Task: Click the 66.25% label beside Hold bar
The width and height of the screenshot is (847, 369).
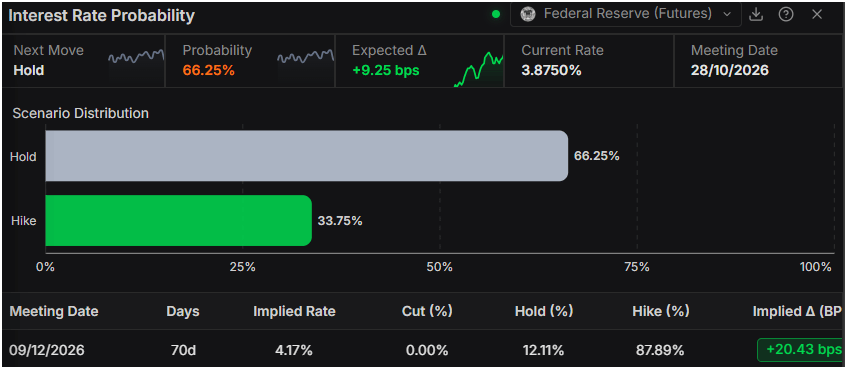Action: click(597, 156)
